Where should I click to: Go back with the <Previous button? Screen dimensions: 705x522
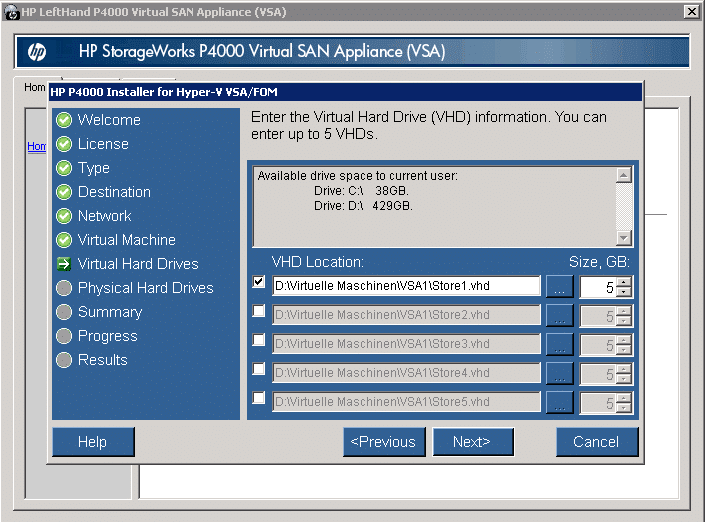[x=383, y=442]
